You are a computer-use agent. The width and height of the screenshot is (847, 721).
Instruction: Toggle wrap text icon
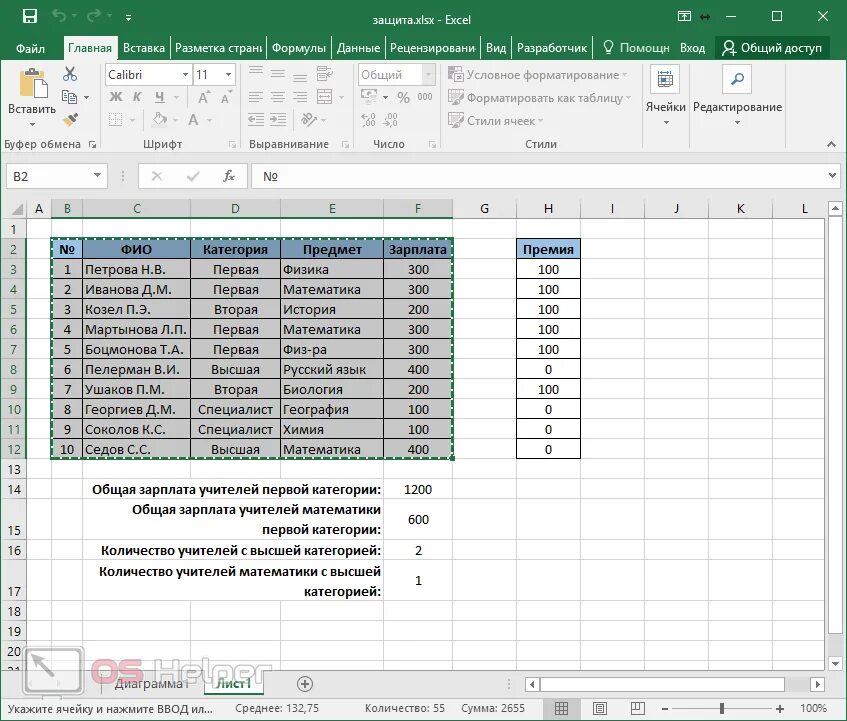[x=325, y=73]
